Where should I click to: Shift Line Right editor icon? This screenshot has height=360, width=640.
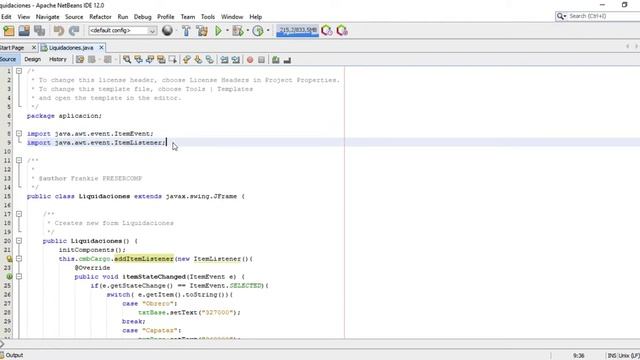pos(236,60)
